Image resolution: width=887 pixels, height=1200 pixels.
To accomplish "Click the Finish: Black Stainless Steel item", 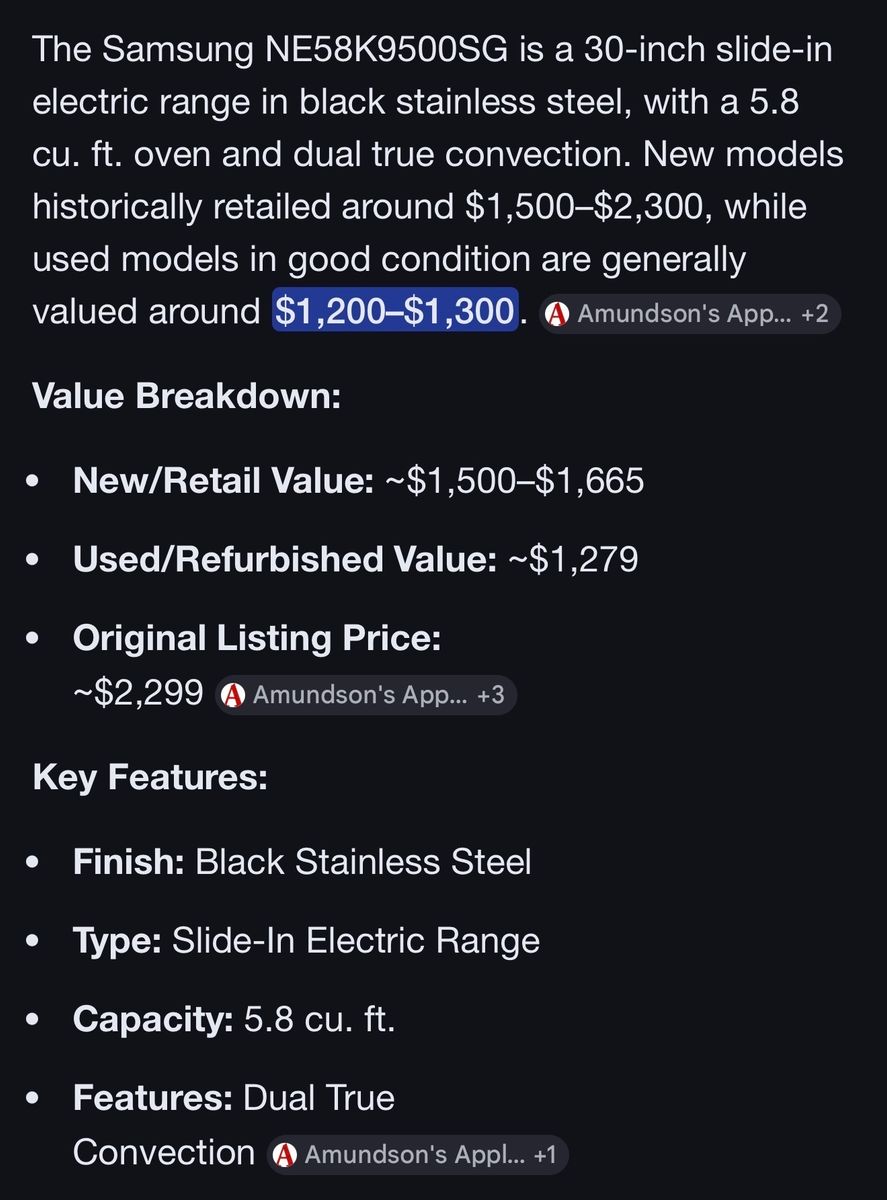I will coord(302,862).
